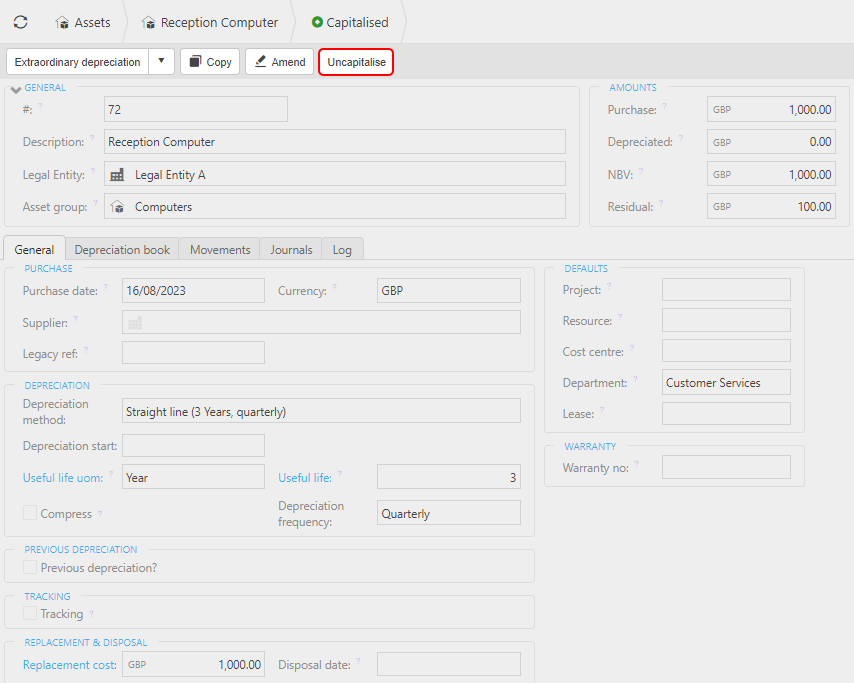Collapse the GENERAL section chevron
Image resolution: width=854 pixels, height=683 pixels.
click(16, 90)
